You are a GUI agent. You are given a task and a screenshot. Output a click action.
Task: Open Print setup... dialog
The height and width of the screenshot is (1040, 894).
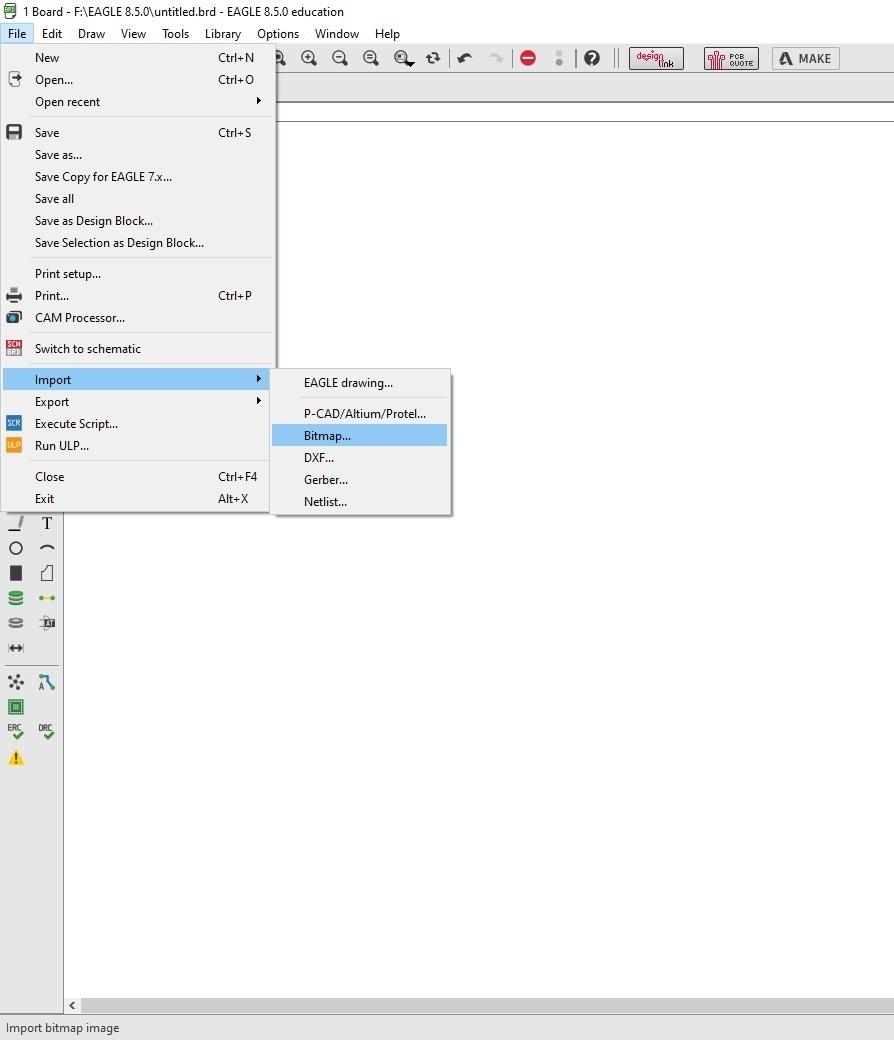136,273
